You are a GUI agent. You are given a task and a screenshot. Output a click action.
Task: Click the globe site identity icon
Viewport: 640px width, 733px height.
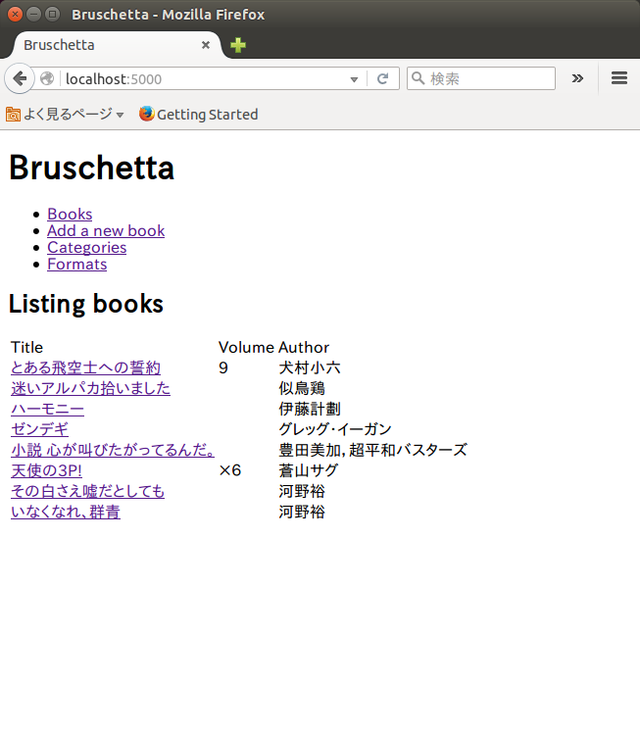(x=47, y=79)
